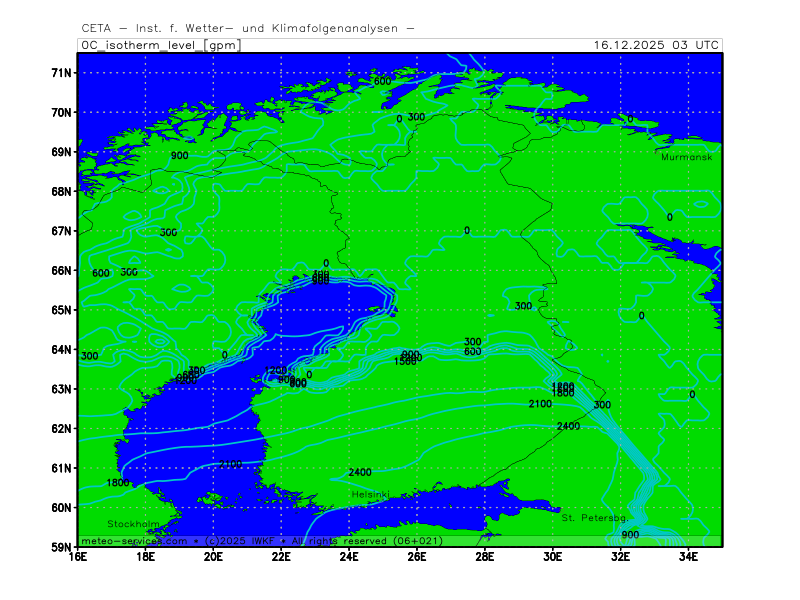The height and width of the screenshot is (600, 800).
Task: Click the Helsinki city label
Action: coord(370,495)
